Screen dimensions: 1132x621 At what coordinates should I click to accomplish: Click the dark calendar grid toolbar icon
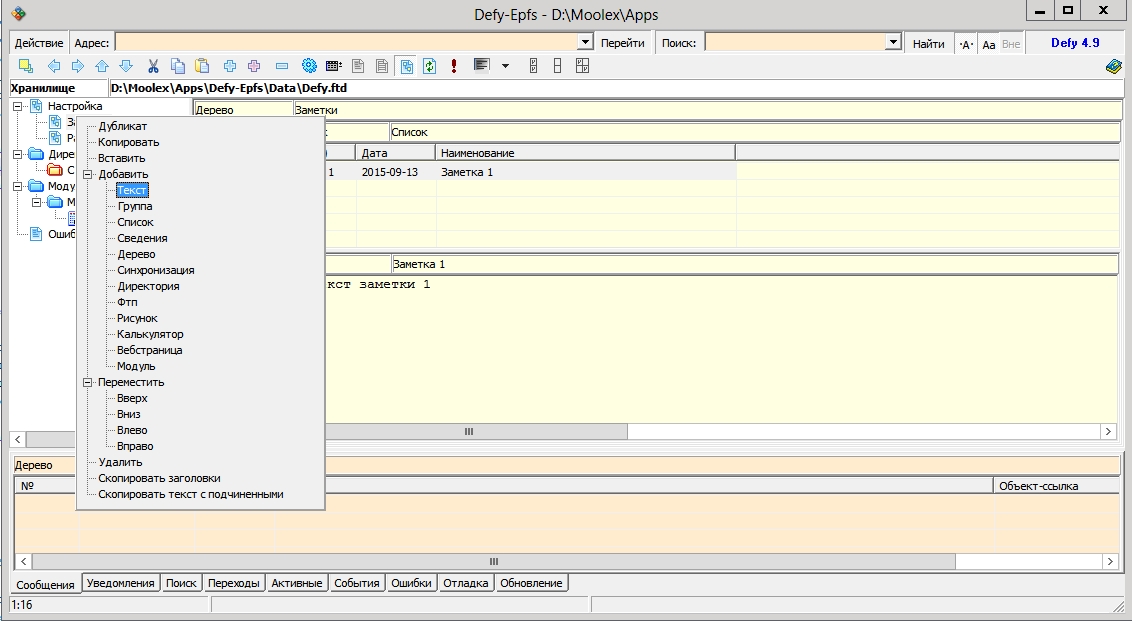(x=334, y=66)
